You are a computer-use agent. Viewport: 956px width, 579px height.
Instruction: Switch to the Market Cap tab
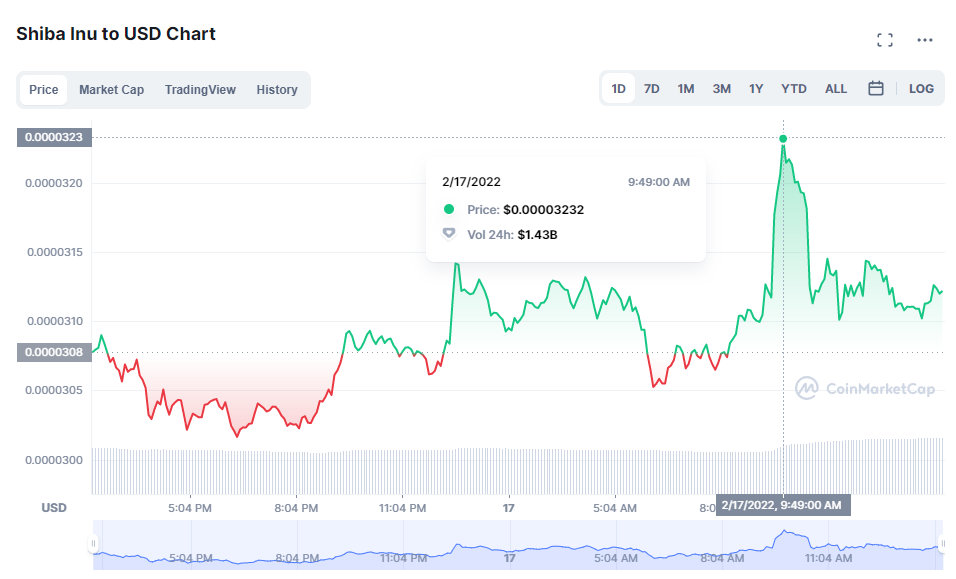tap(112, 90)
